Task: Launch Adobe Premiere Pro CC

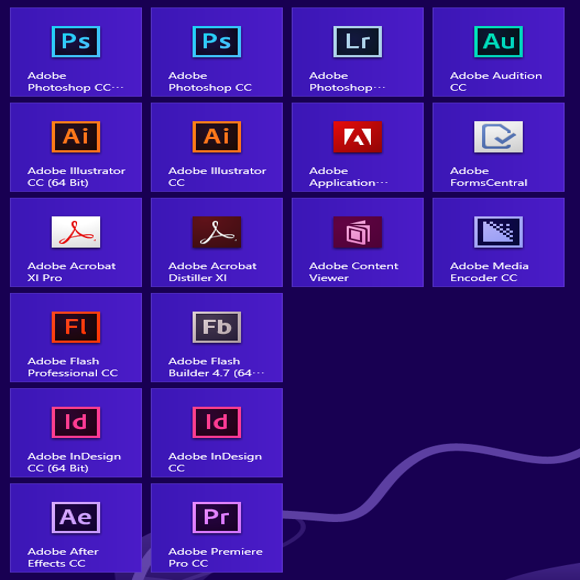Action: (217, 528)
